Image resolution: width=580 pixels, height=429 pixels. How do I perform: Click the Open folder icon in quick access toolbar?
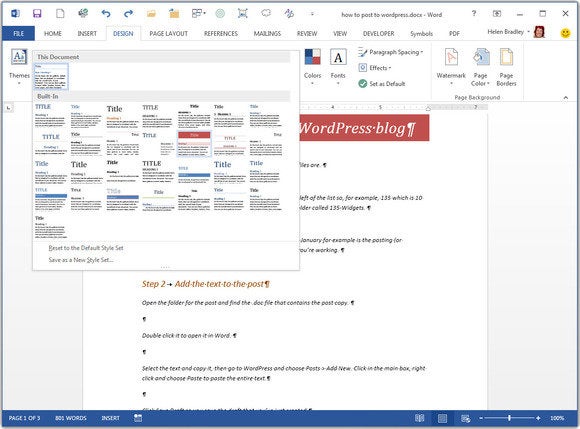(151, 14)
